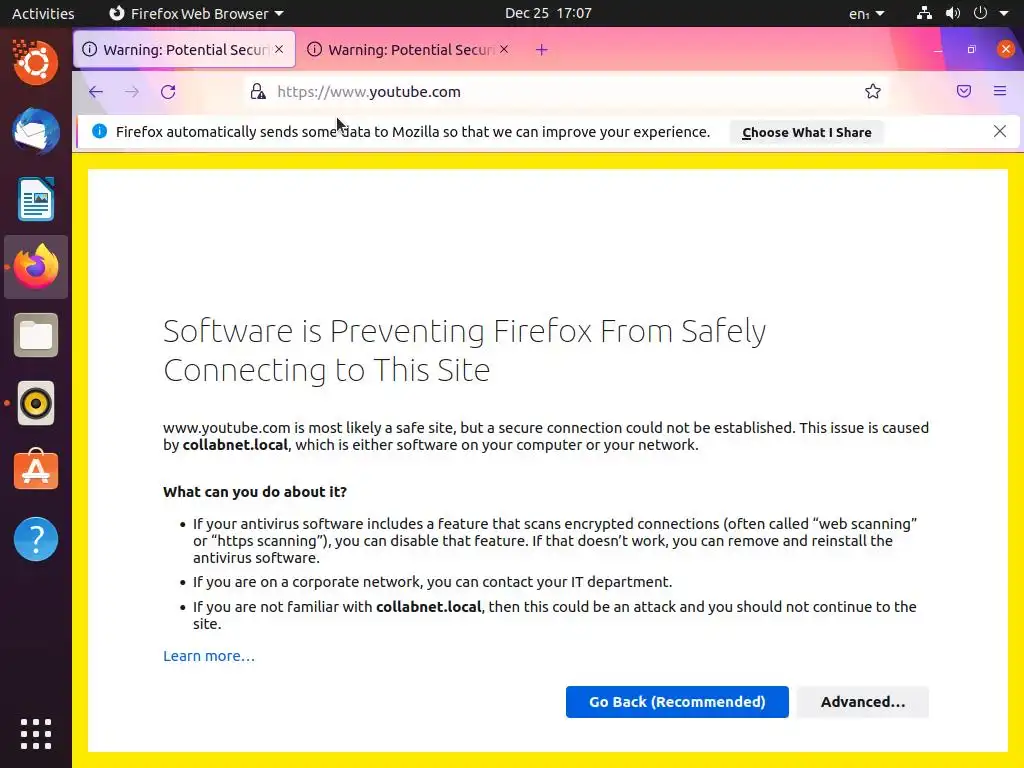This screenshot has width=1024, height=768.
Task: Open LibreOffice Writer from the dock
Action: (x=36, y=199)
